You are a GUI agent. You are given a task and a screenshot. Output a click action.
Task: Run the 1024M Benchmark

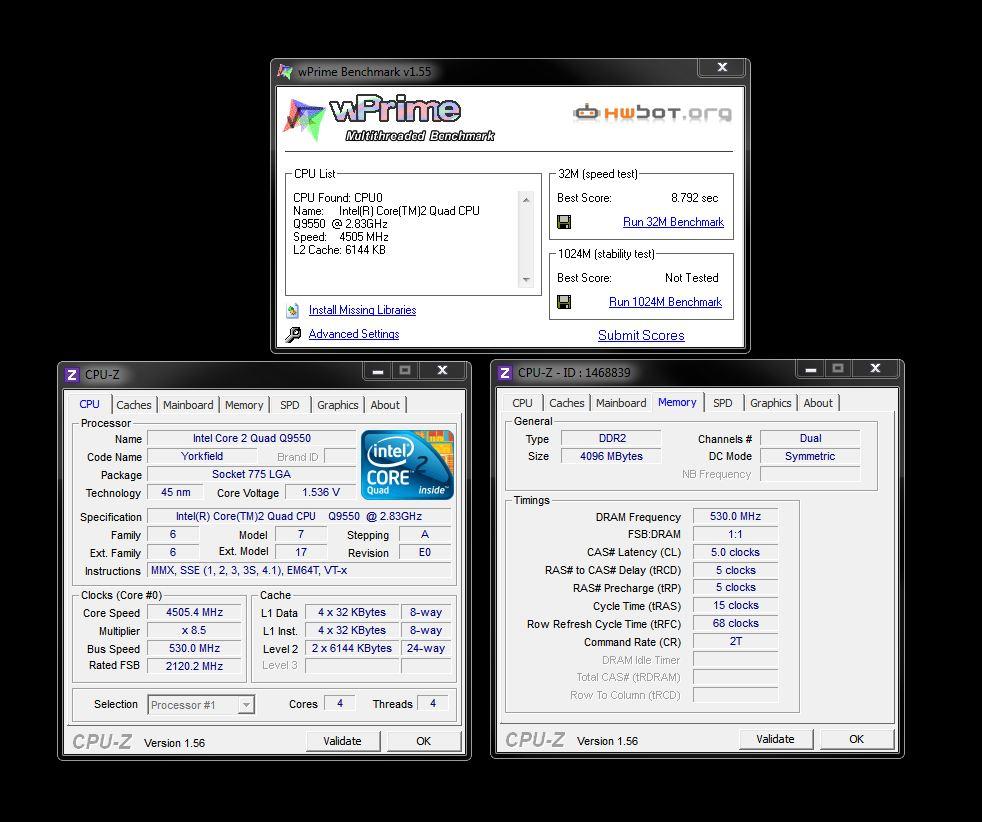point(665,302)
